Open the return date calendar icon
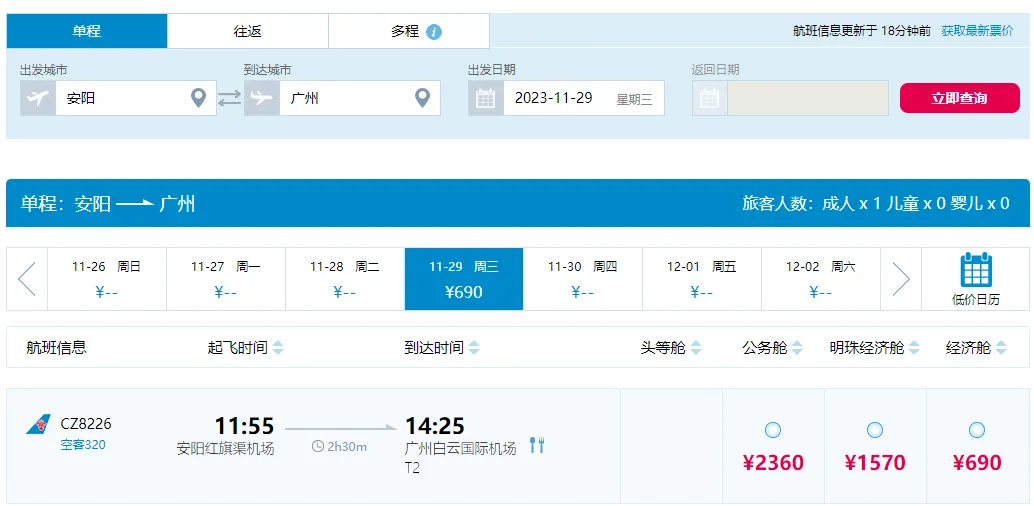 [x=710, y=98]
